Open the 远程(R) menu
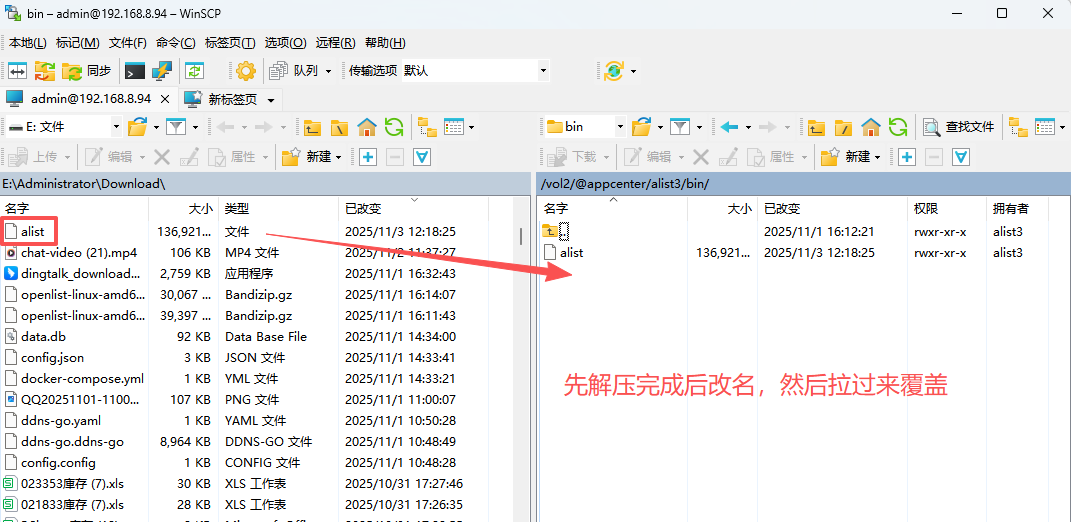The height and width of the screenshot is (522, 1071). (x=335, y=42)
